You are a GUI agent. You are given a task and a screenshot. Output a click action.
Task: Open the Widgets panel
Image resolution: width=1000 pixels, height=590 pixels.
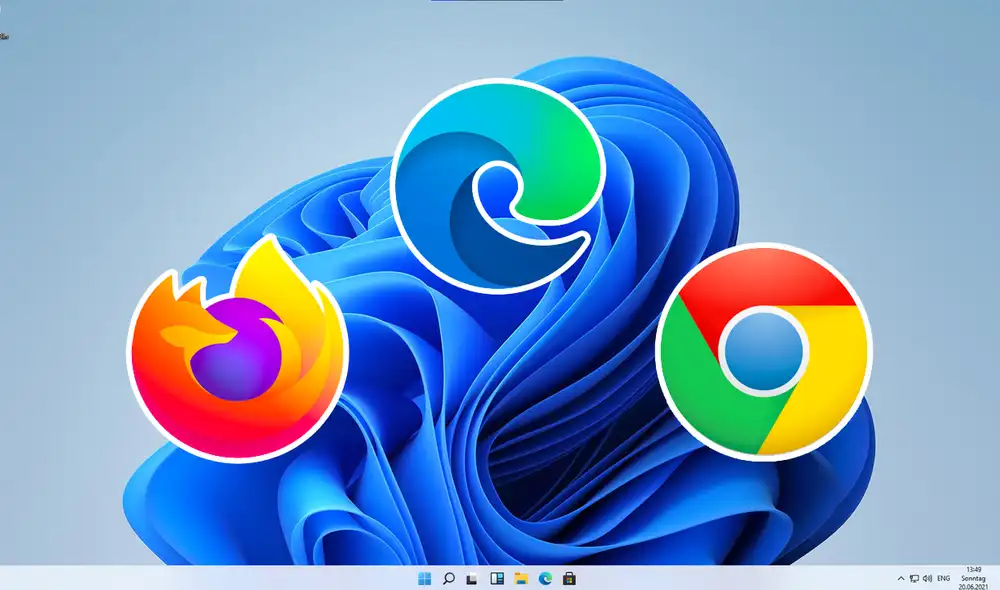click(496, 578)
